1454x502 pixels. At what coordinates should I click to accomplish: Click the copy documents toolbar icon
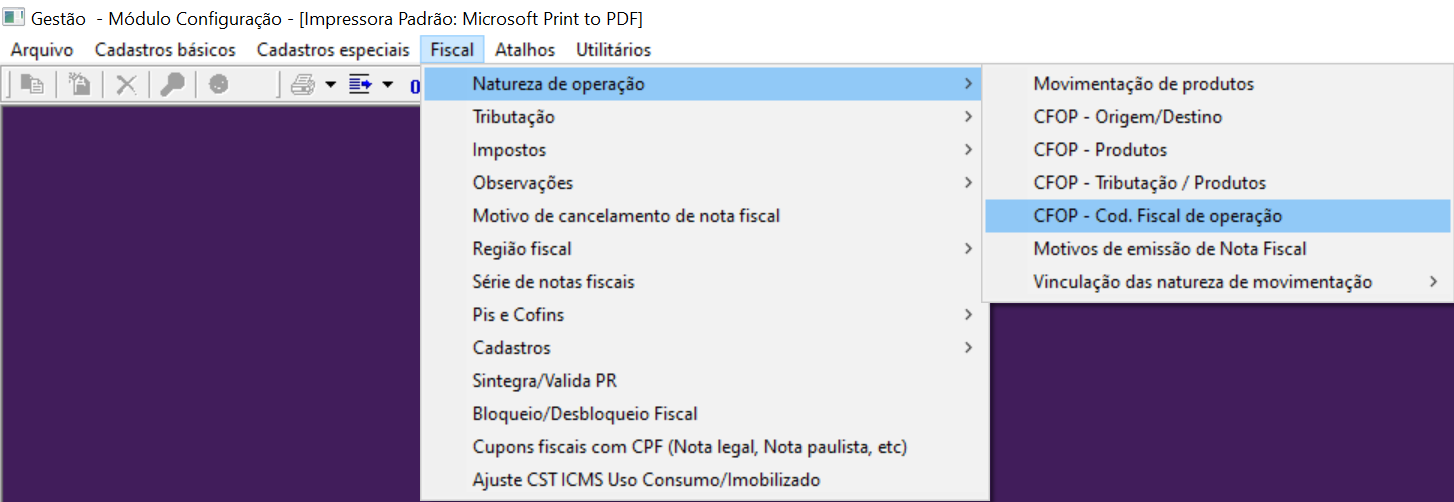(32, 85)
